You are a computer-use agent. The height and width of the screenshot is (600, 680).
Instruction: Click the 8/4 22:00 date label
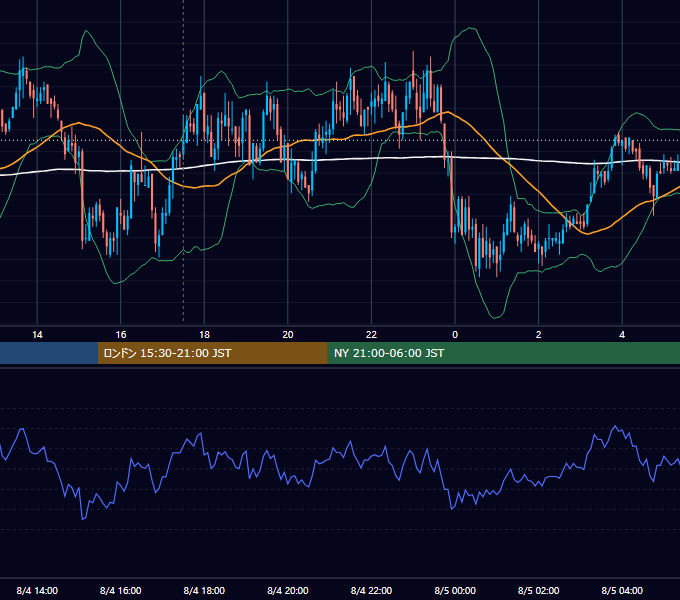pyautogui.click(x=371, y=590)
